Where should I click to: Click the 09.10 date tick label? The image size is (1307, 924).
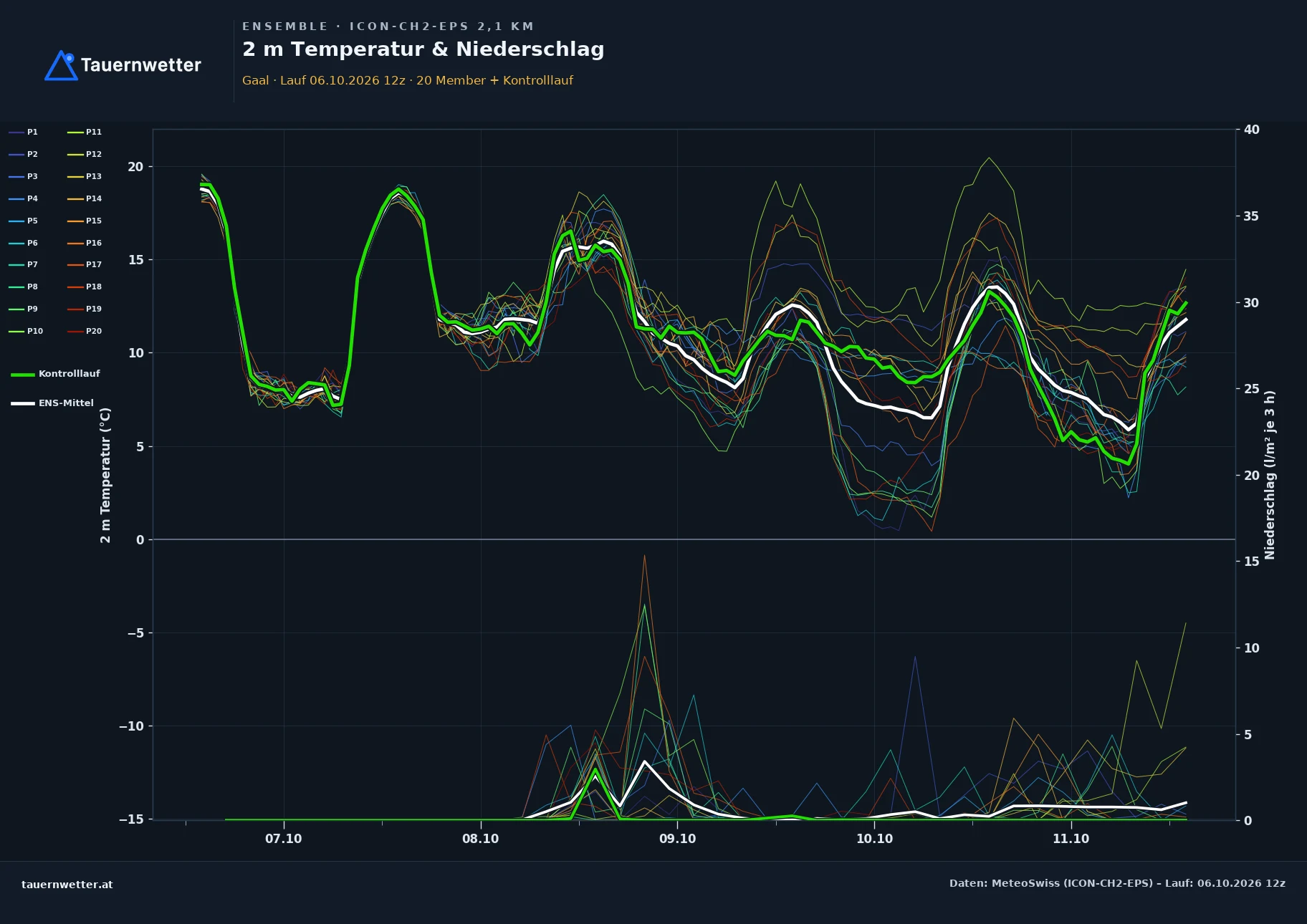point(677,839)
